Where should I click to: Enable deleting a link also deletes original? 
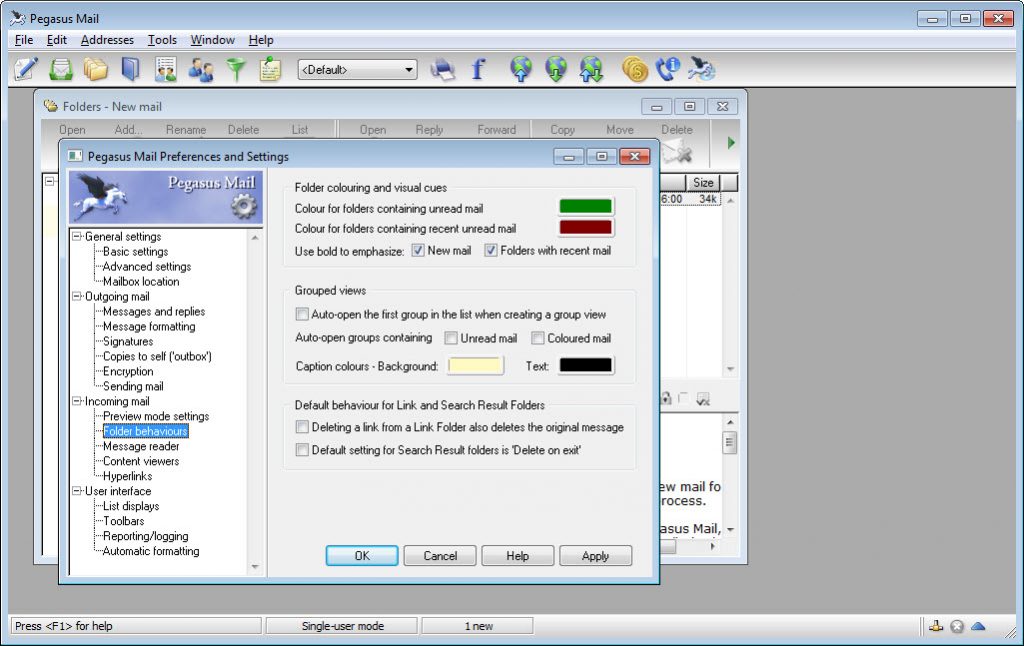tap(302, 427)
